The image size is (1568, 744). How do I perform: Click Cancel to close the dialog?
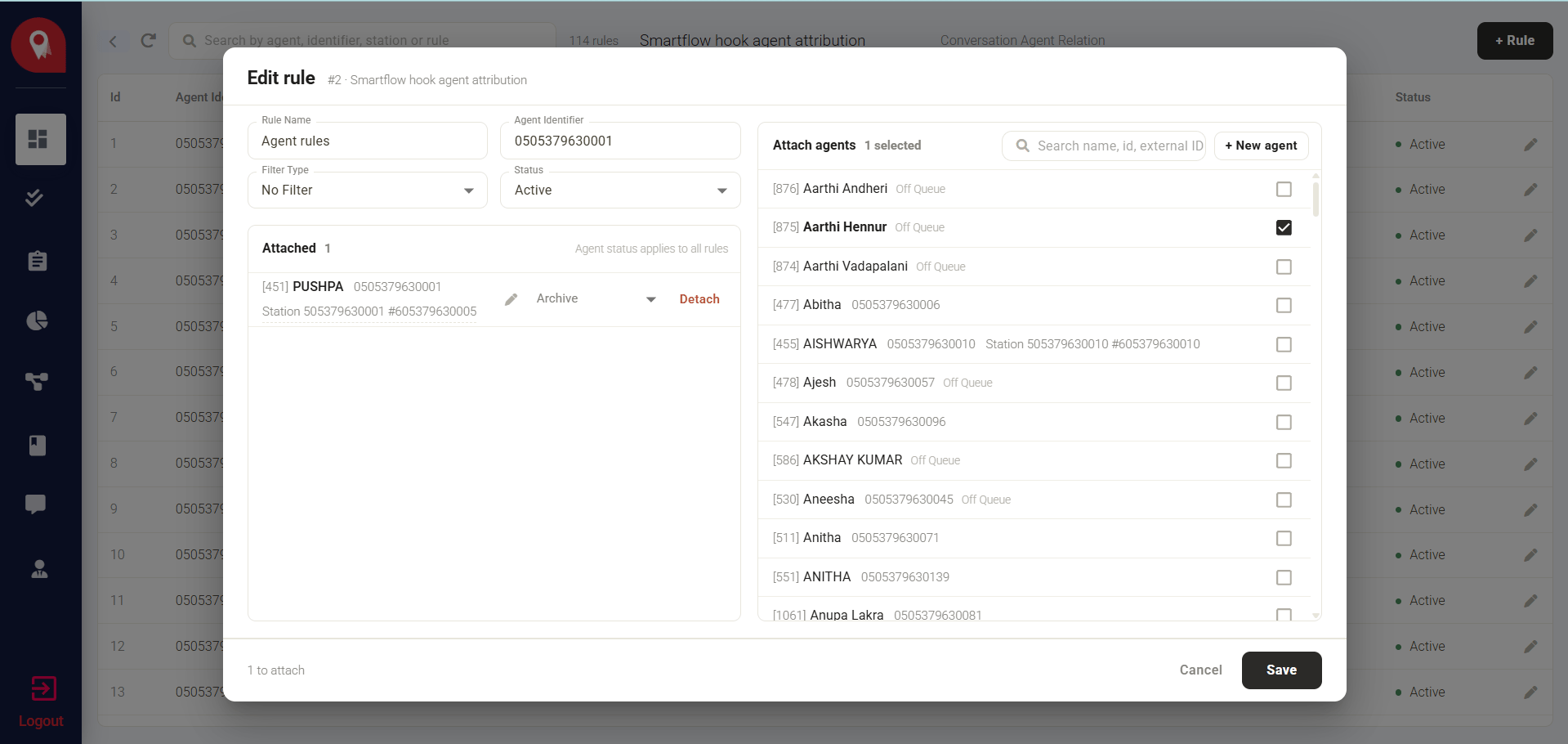1200,670
